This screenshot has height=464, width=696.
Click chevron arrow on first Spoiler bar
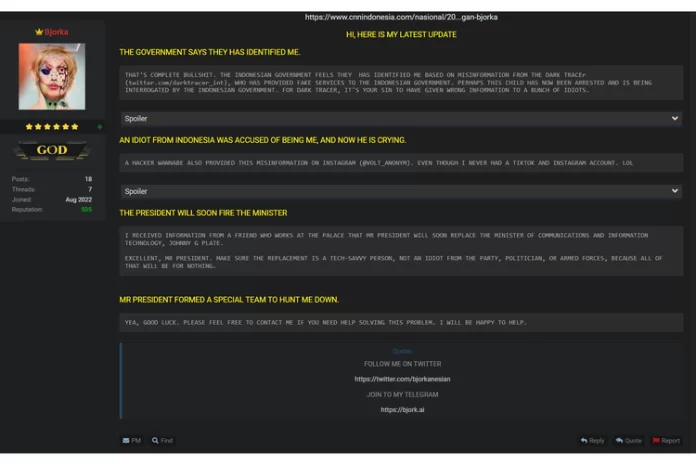pyautogui.click(x=676, y=118)
